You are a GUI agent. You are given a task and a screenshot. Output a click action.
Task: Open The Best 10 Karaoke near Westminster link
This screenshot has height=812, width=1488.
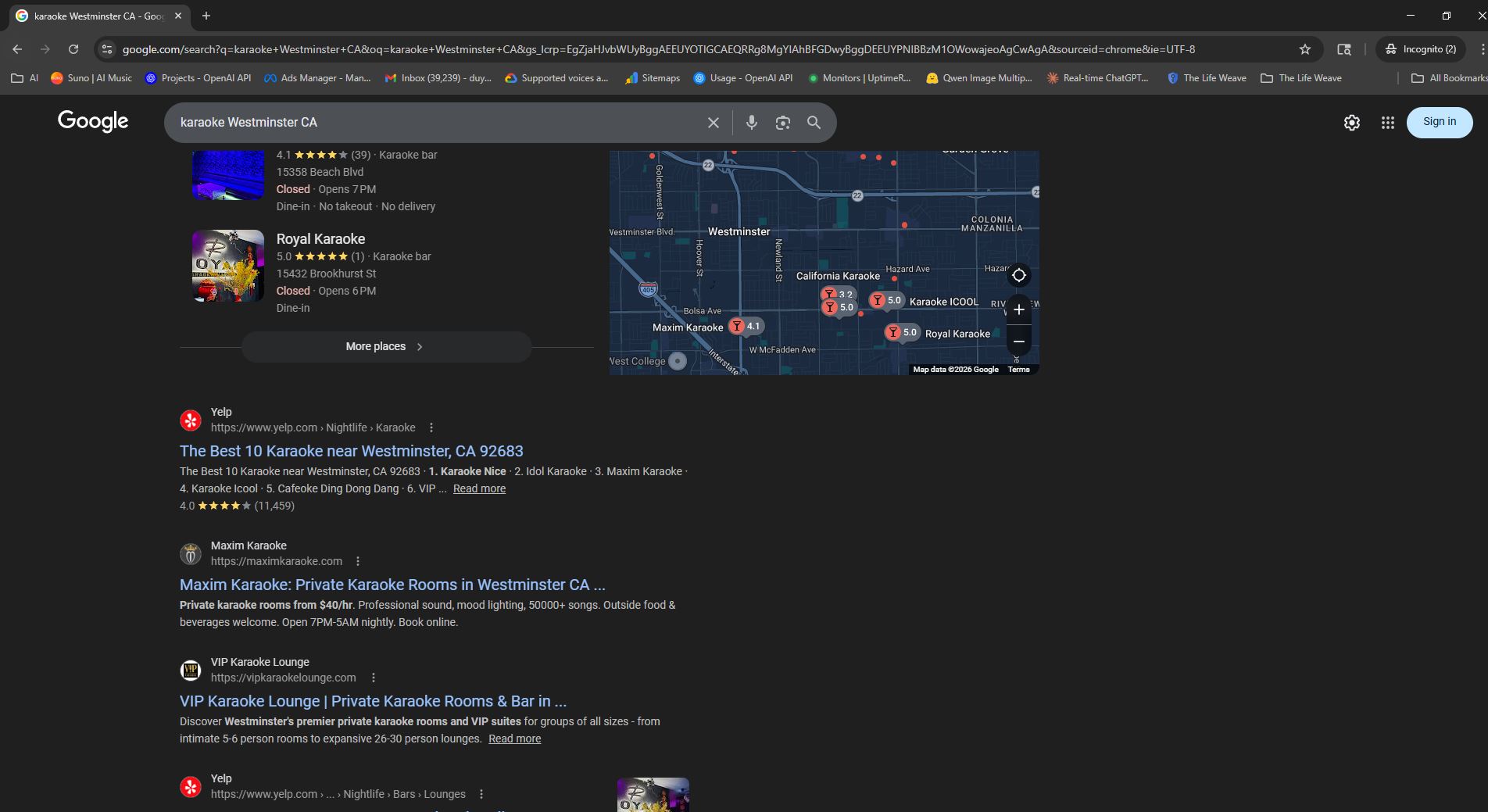[x=352, y=451]
